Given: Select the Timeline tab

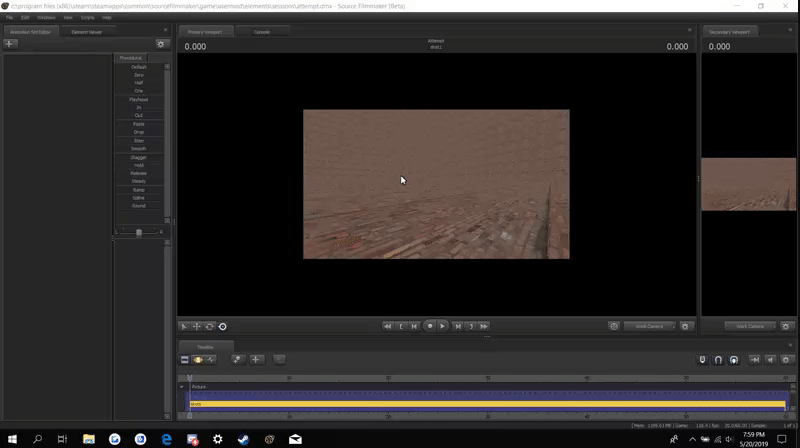Looking at the screenshot, I should (205, 347).
